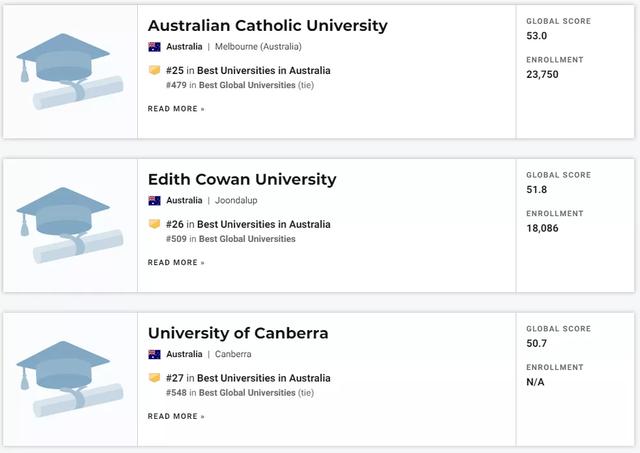Expand Read More for Edith Cowan University
This screenshot has height=453, width=640.
[176, 263]
